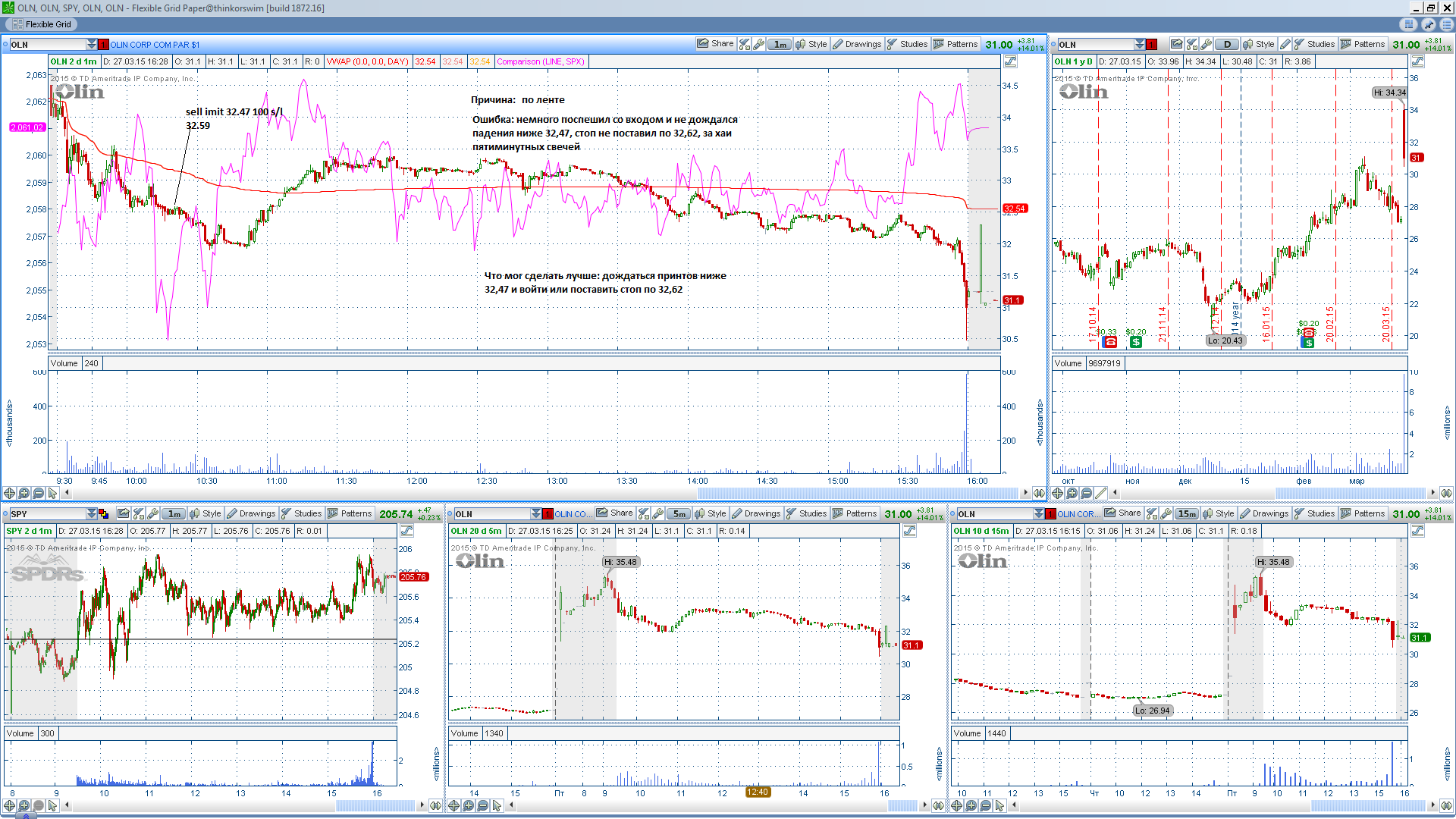Click share icon in OLN daily chart toolbar
Viewport: 1456px width, 819px height.
(1176, 44)
